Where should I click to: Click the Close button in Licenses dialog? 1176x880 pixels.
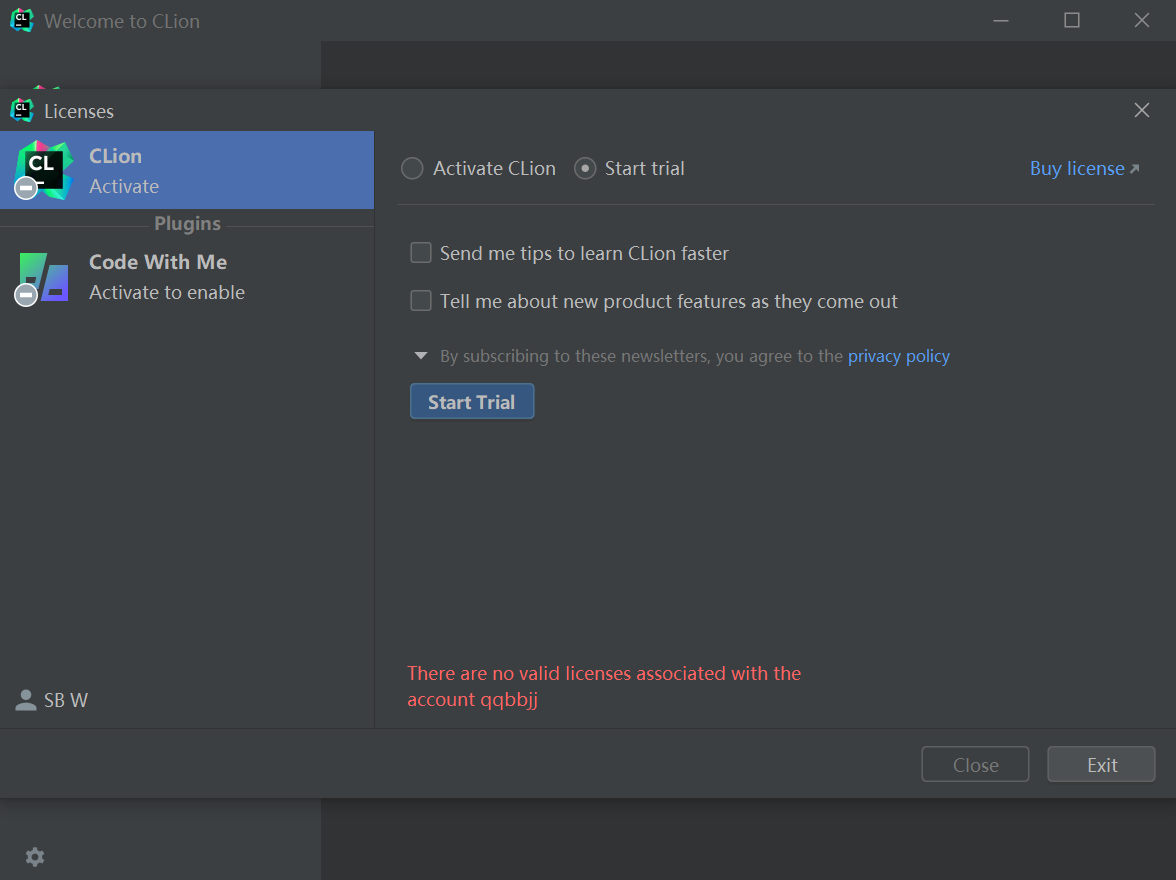[975, 764]
